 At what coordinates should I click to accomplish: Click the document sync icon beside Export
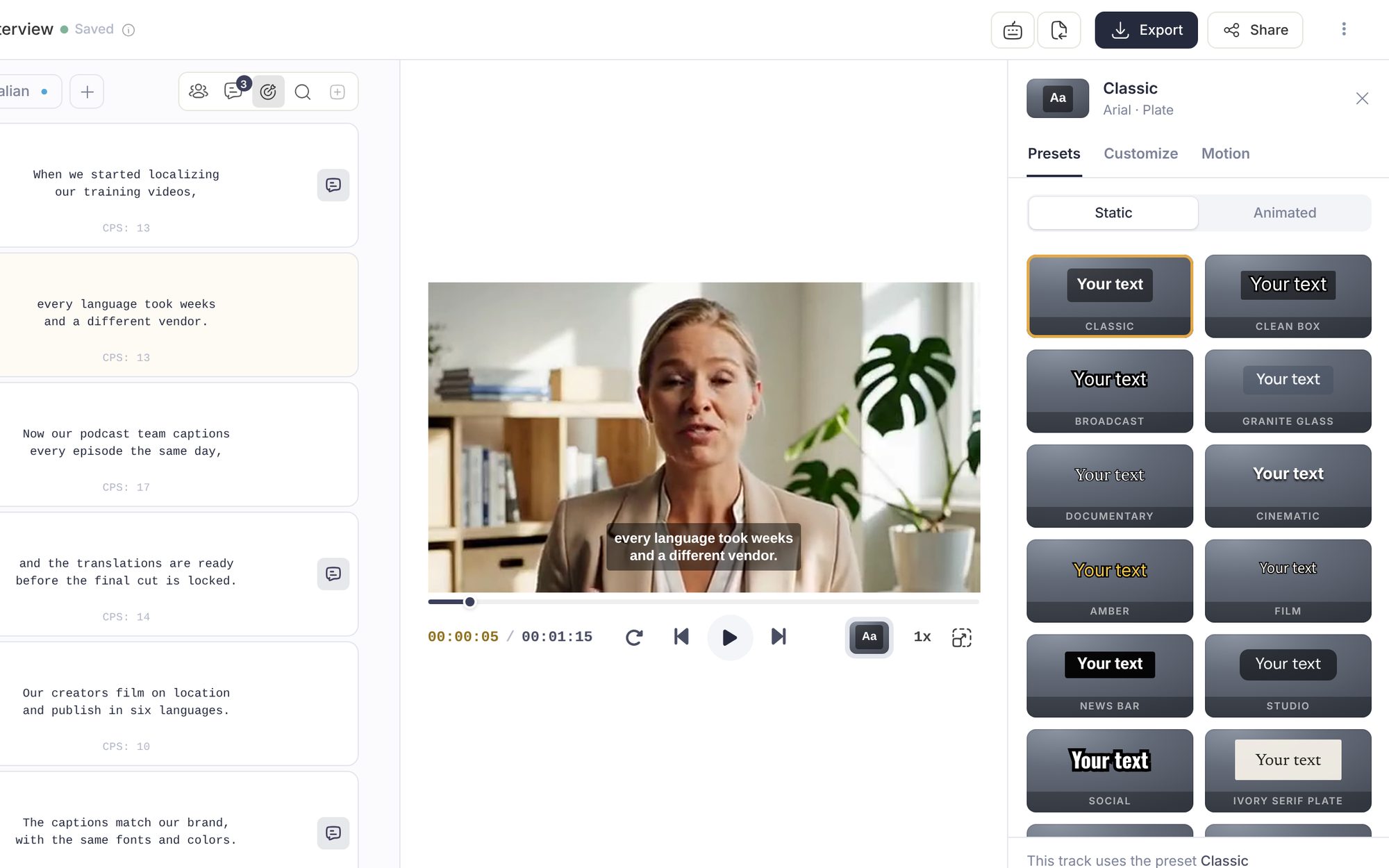click(1059, 30)
